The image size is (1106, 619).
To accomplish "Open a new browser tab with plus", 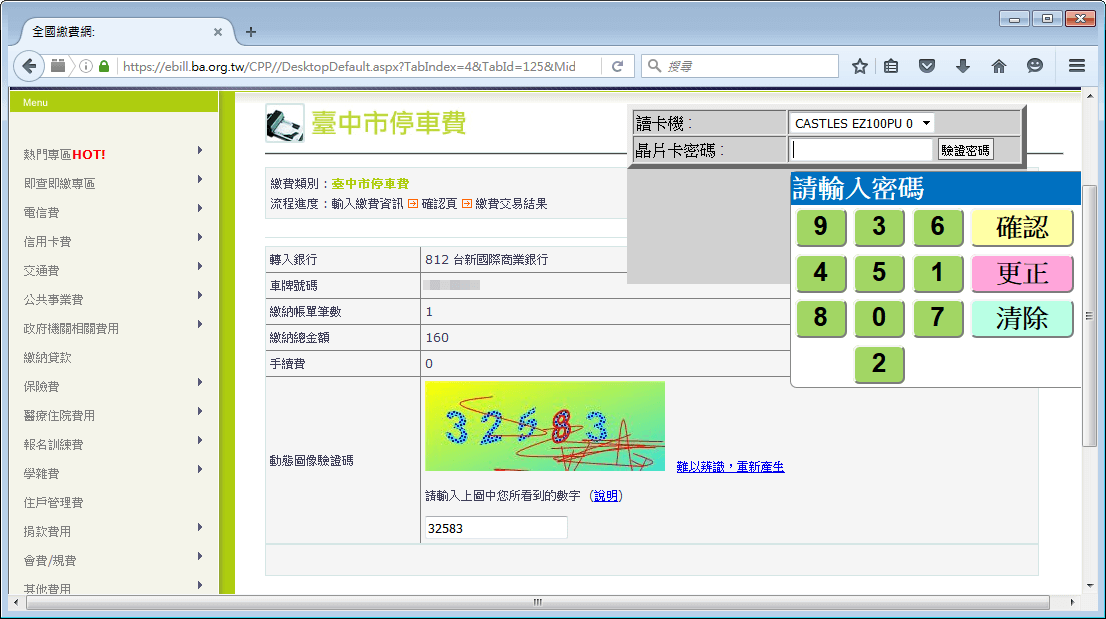I will click(251, 32).
